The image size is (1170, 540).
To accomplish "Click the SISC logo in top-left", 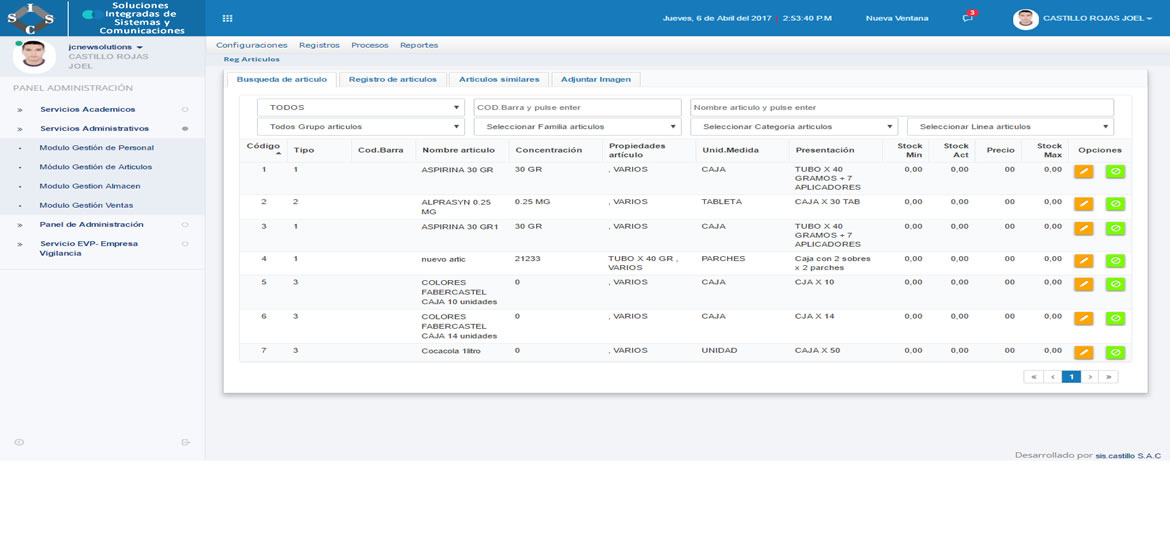I will pos(31,18).
